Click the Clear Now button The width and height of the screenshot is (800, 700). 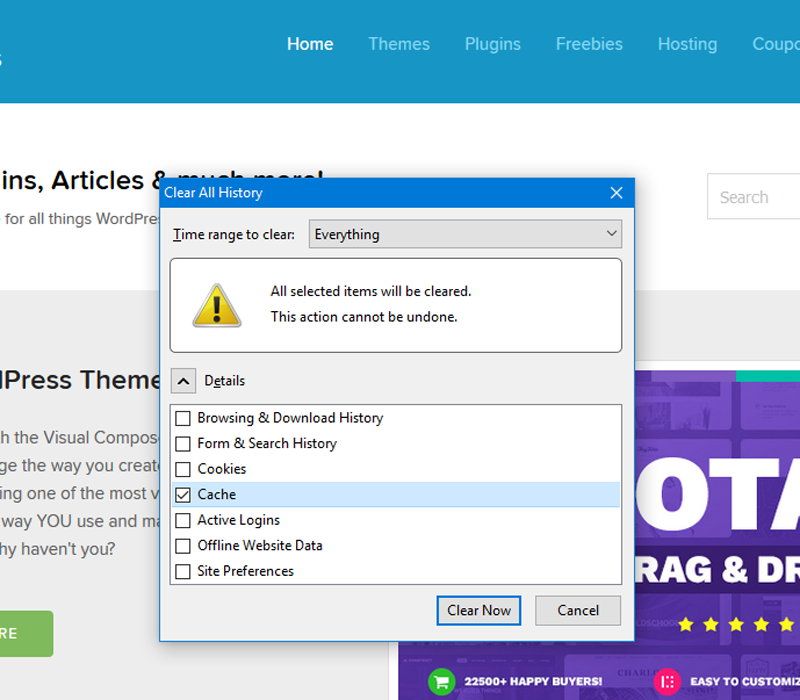tap(479, 610)
